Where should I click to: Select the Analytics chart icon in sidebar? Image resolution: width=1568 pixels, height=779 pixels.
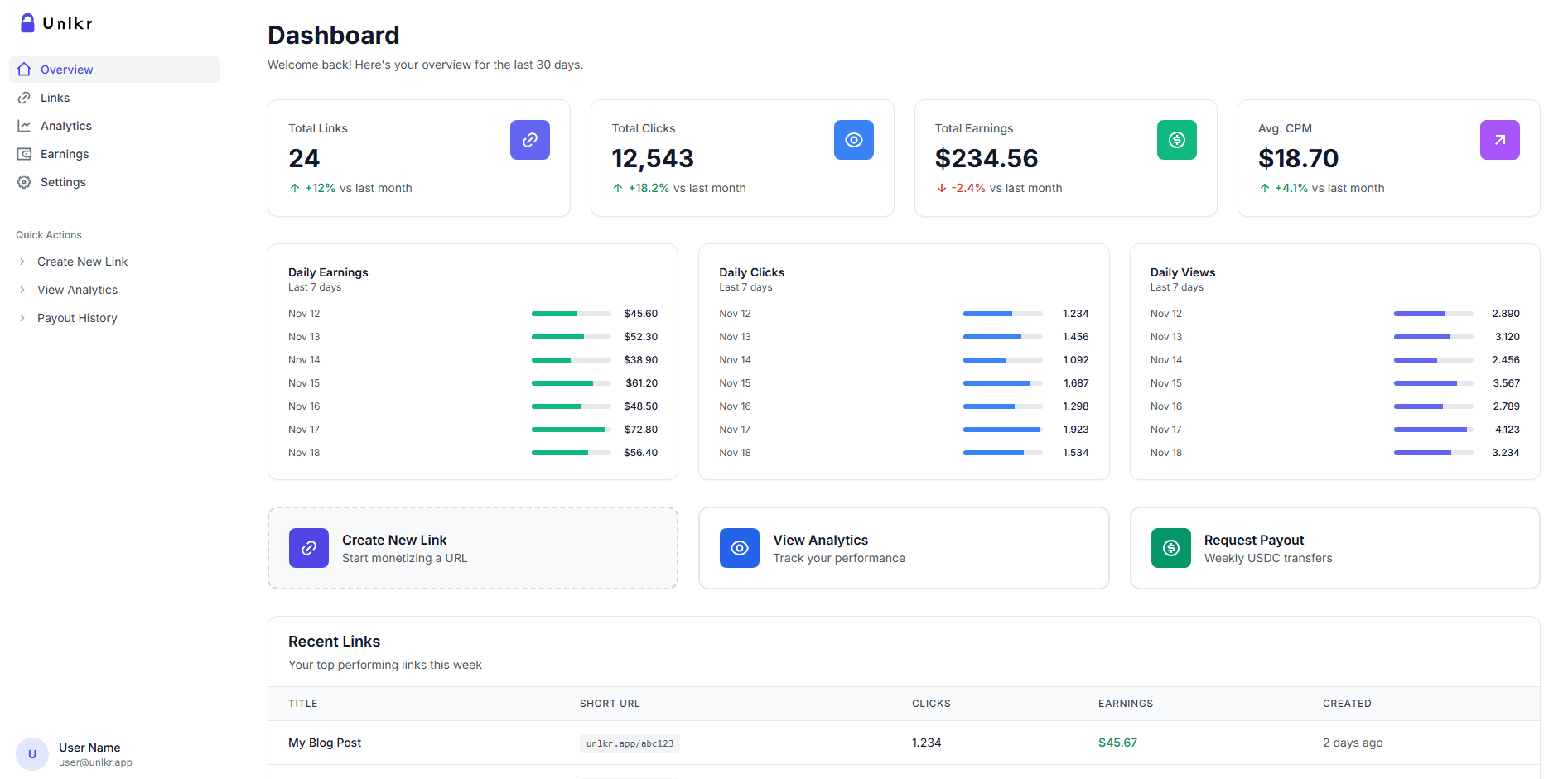pyautogui.click(x=25, y=125)
